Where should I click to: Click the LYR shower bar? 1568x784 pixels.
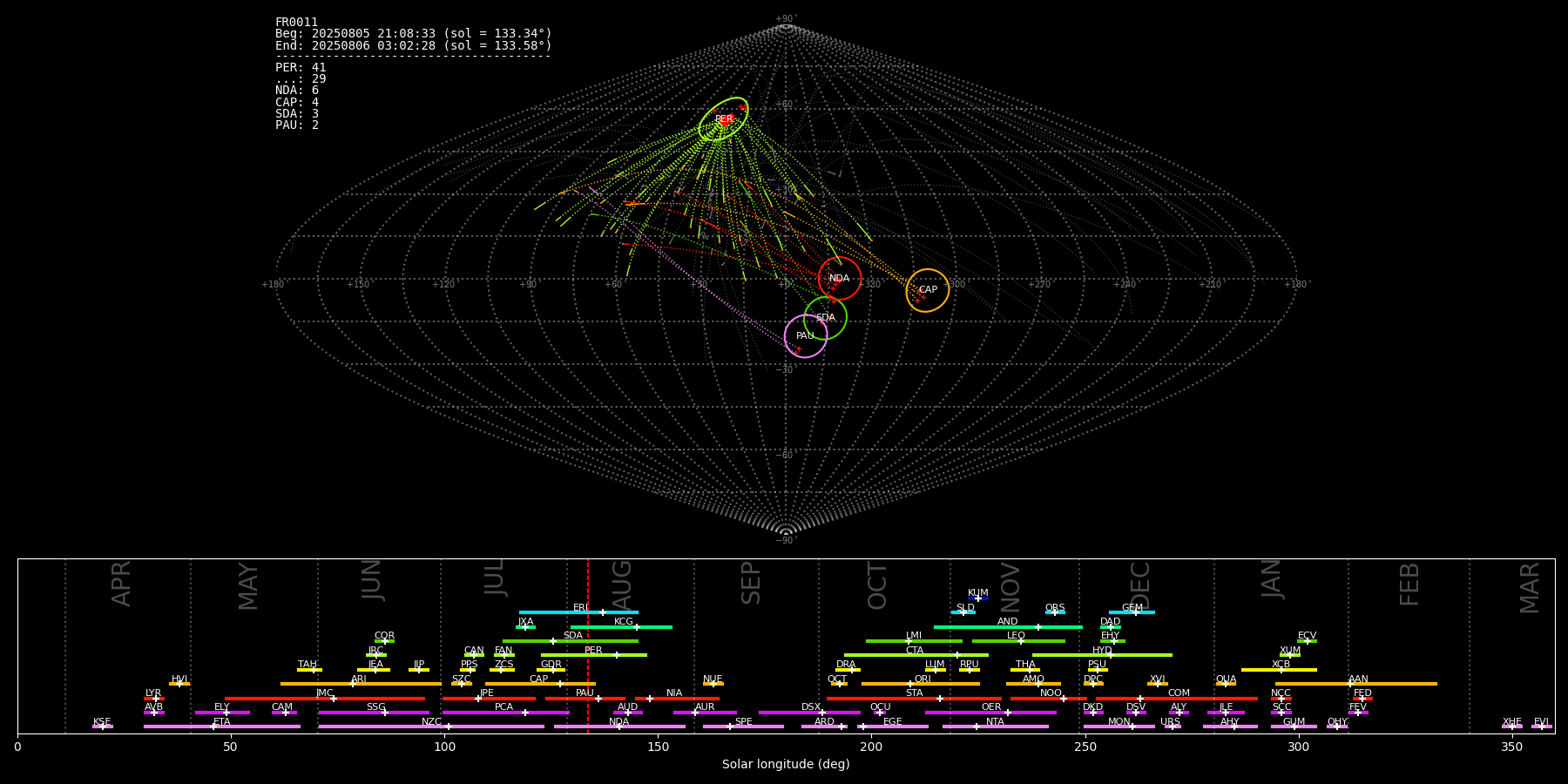pos(154,699)
